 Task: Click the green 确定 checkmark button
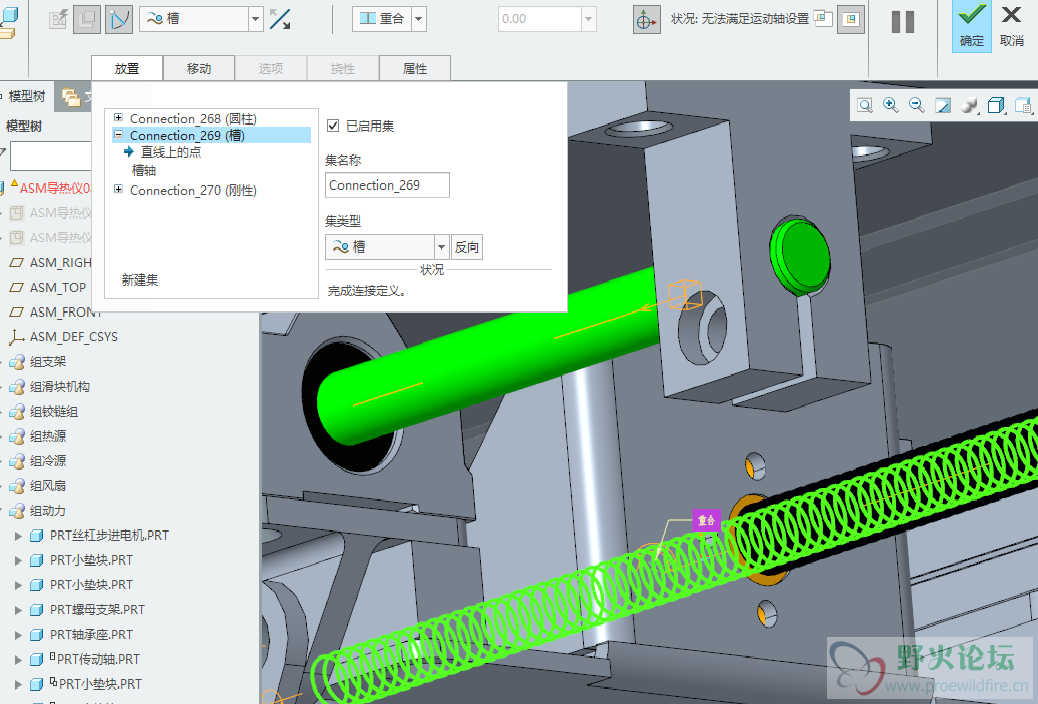coord(971,25)
